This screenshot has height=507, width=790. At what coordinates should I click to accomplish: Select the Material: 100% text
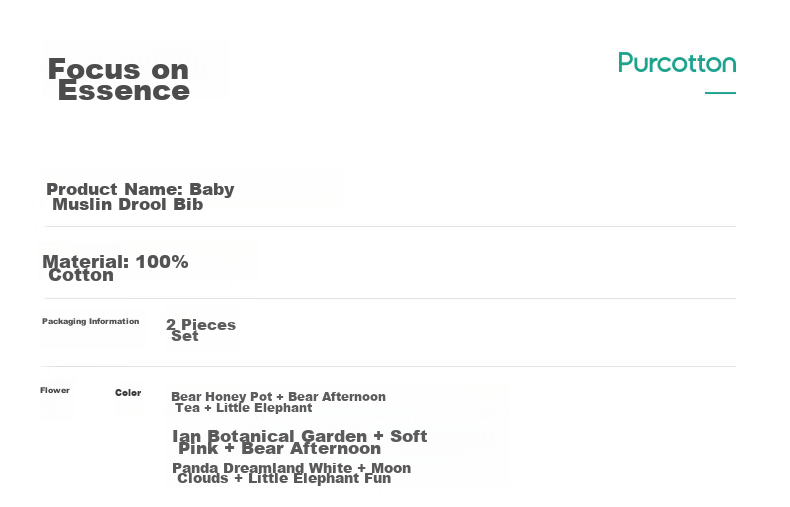pyautogui.click(x=115, y=261)
